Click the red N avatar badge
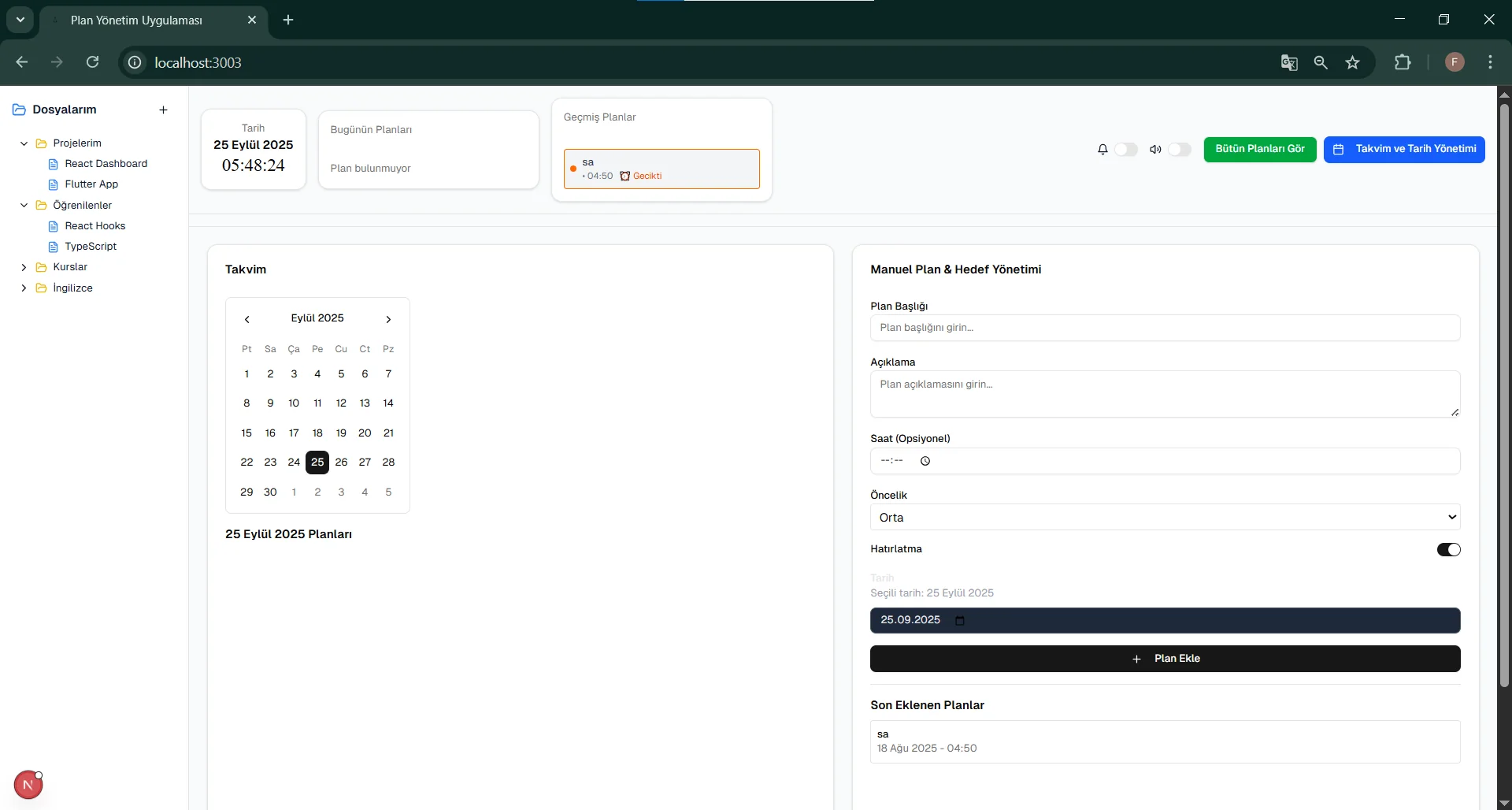This screenshot has height=810, width=1512. tap(28, 785)
